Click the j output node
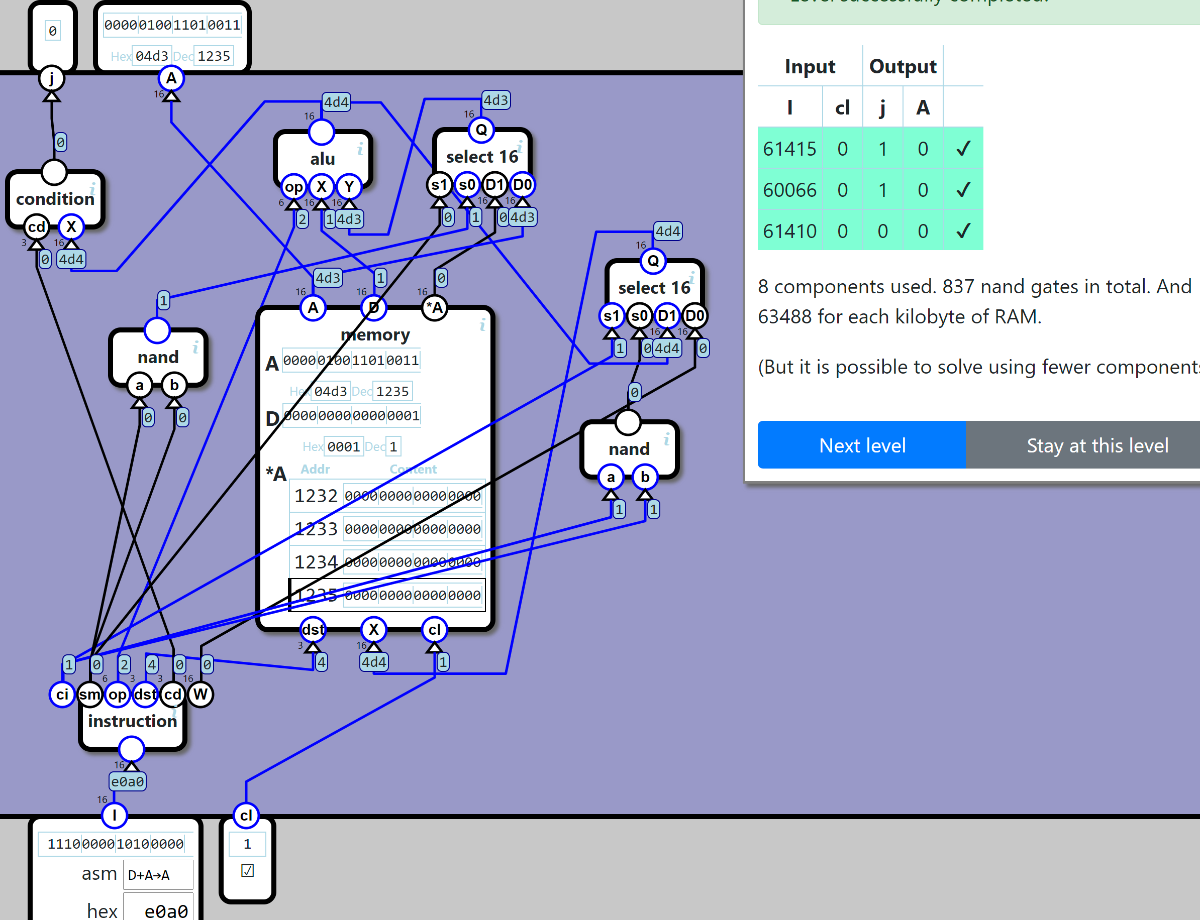1200x920 pixels. click(x=51, y=79)
